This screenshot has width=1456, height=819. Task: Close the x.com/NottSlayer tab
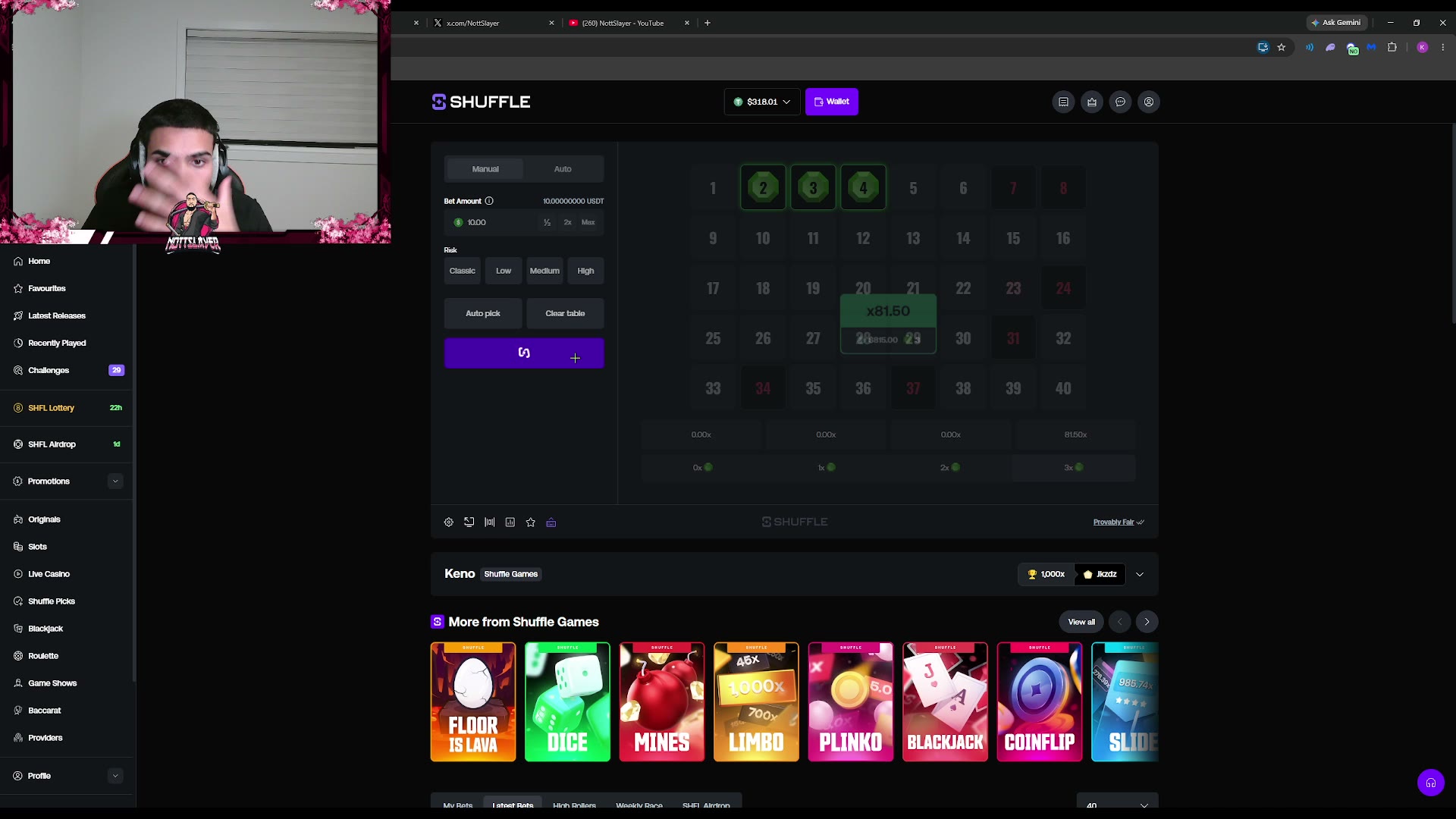click(551, 23)
